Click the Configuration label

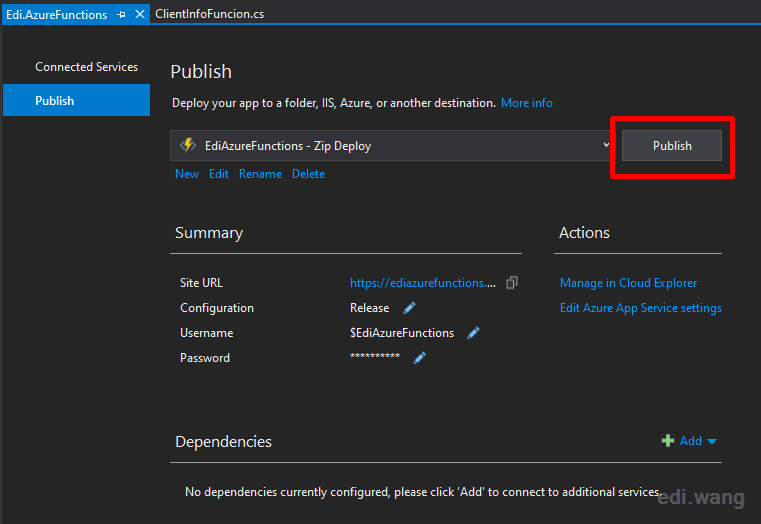[217, 308]
